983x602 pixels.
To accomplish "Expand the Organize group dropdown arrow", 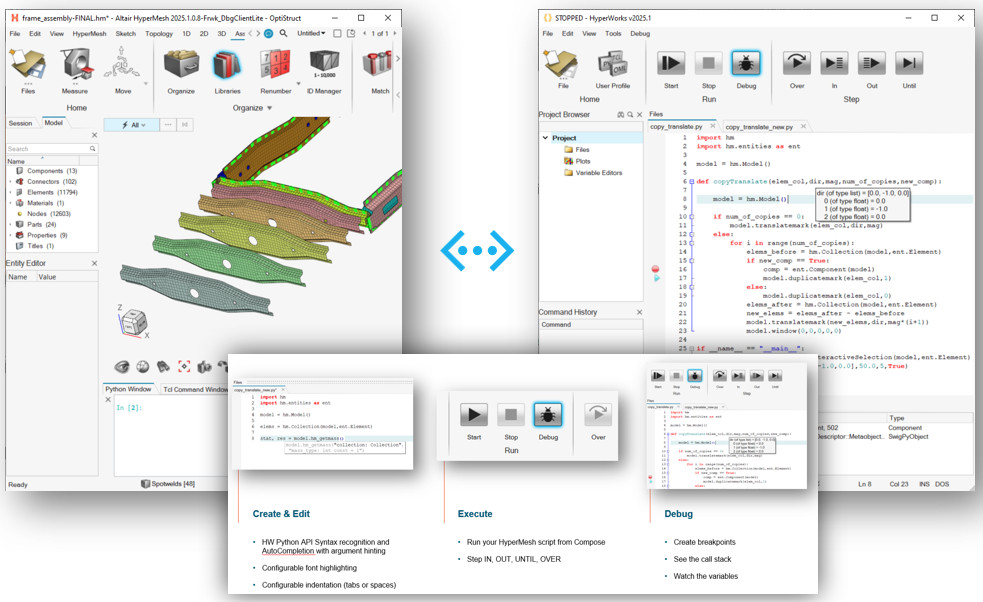I will point(269,108).
